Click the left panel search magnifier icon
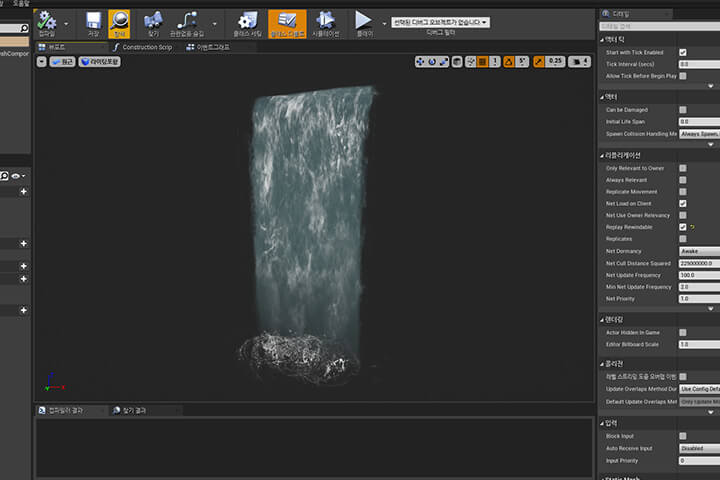Screen dimensions: 720x480 click(x=24, y=28)
